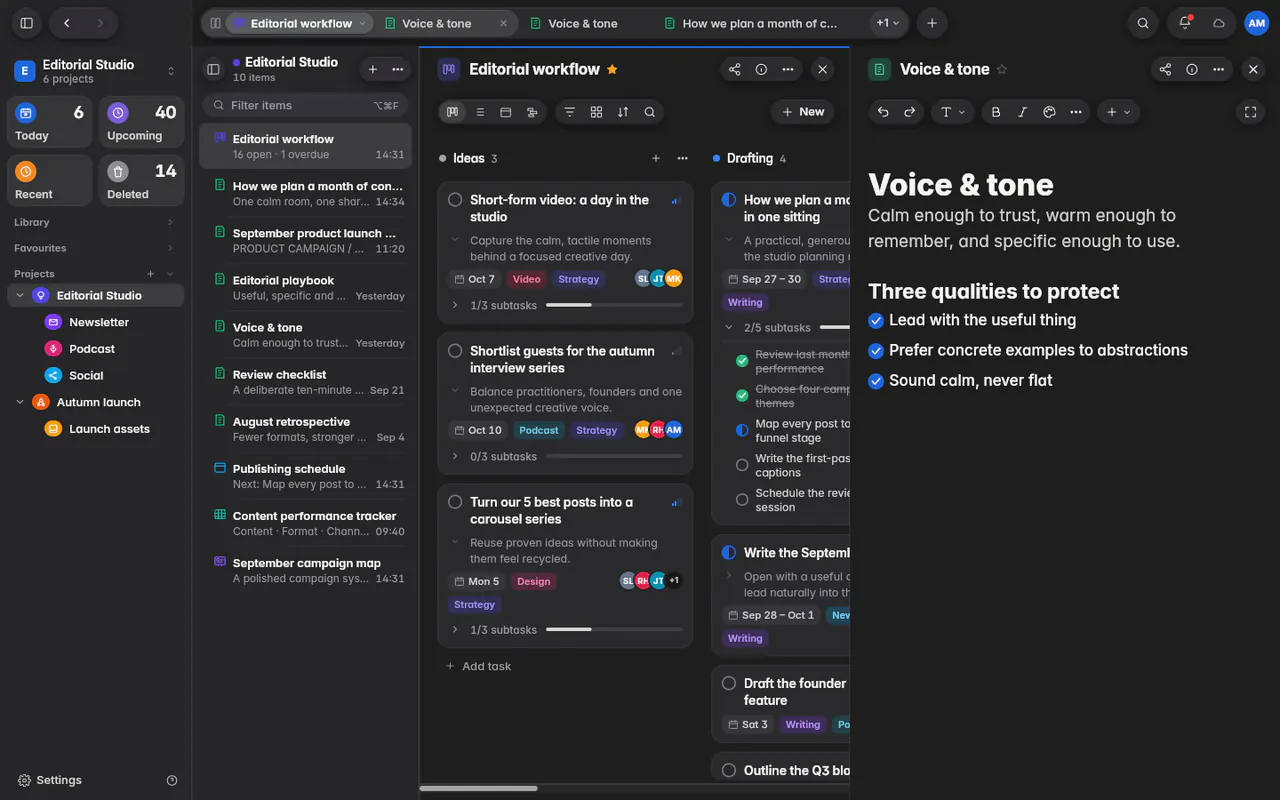Screen dimensions: 1280x800
Task: Open notifications bell in top bar
Action: coord(1185,23)
